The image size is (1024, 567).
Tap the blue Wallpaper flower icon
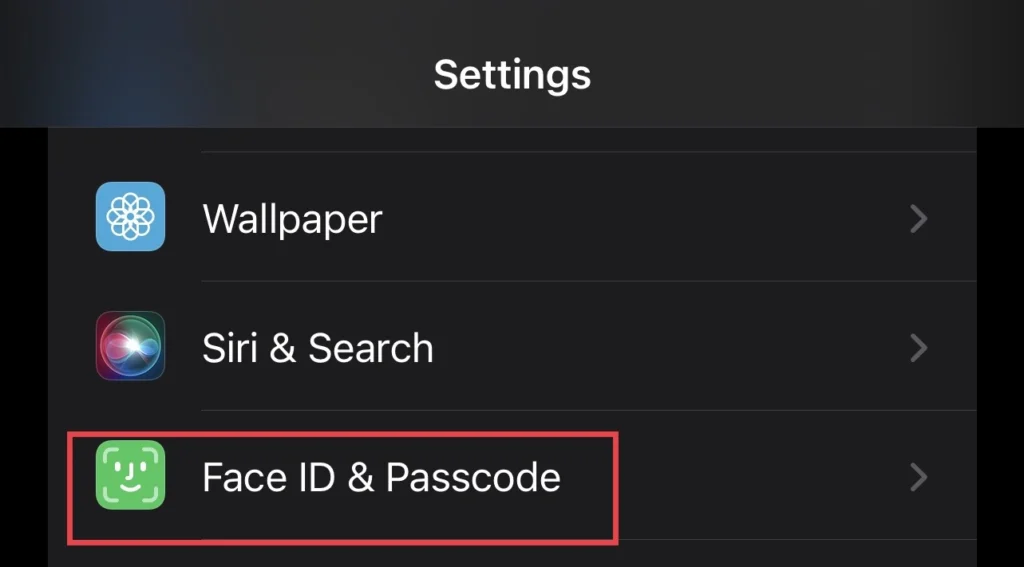131,216
